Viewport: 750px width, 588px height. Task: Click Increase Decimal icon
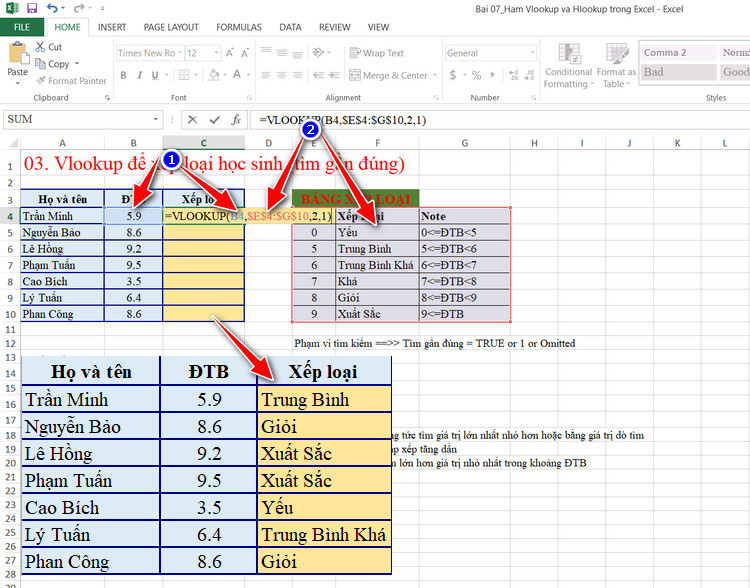pos(514,75)
